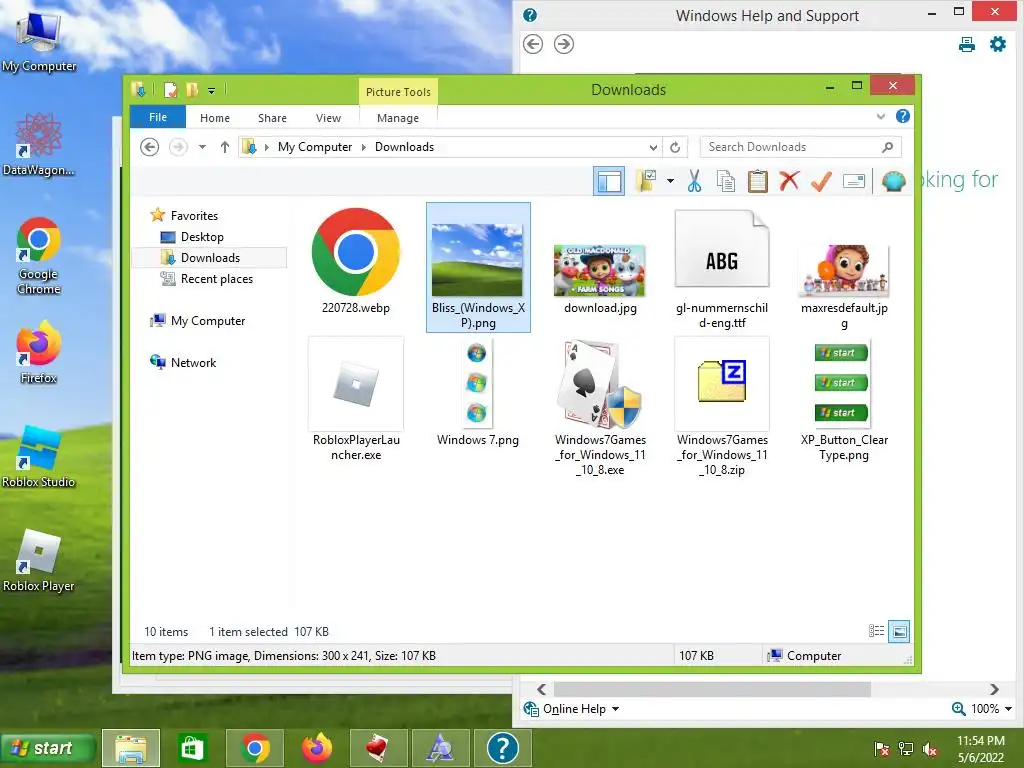Click the Paste clipboard icon
Image resolution: width=1024 pixels, height=768 pixels.
pyautogui.click(x=758, y=181)
